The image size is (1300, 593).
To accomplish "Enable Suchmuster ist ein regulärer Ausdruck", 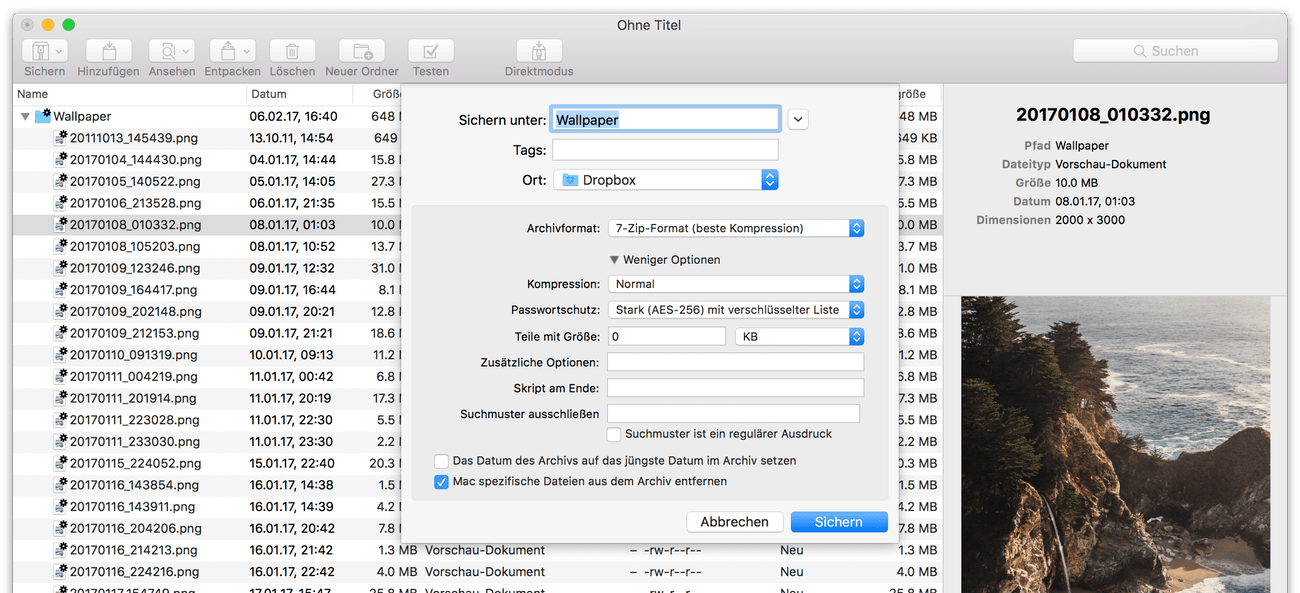I will [615, 434].
